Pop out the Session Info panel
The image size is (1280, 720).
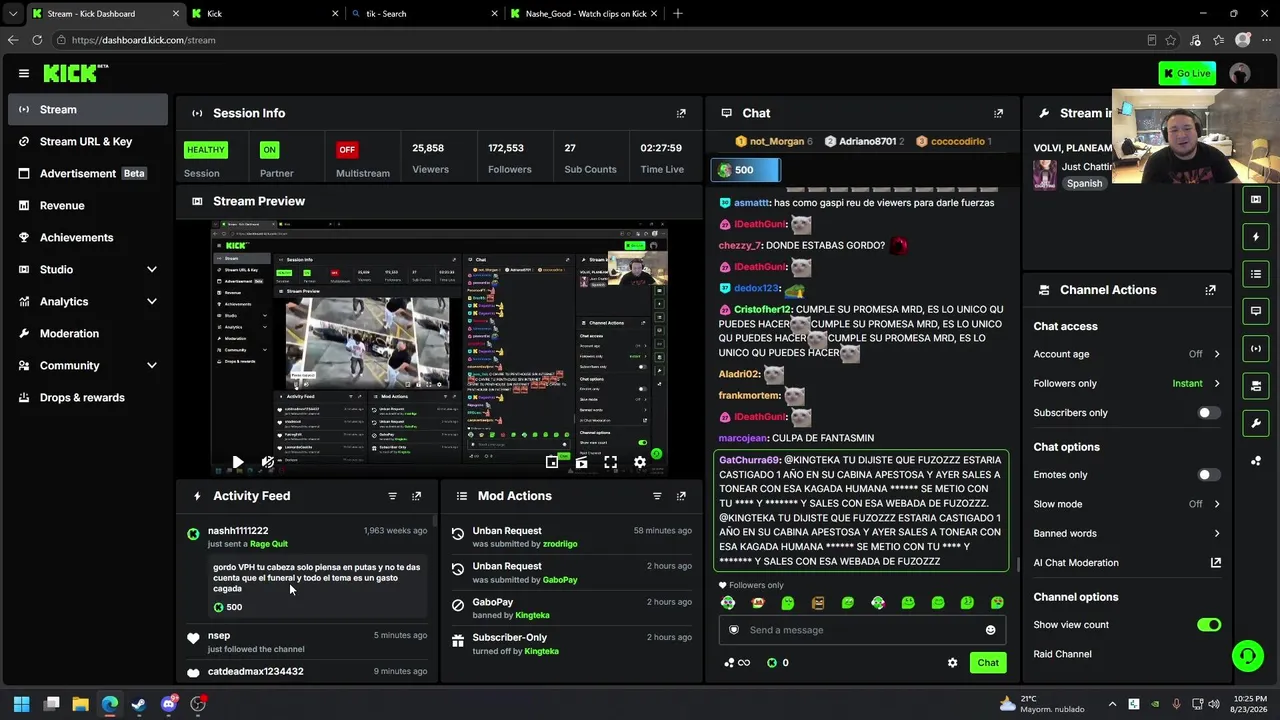pyautogui.click(x=681, y=113)
